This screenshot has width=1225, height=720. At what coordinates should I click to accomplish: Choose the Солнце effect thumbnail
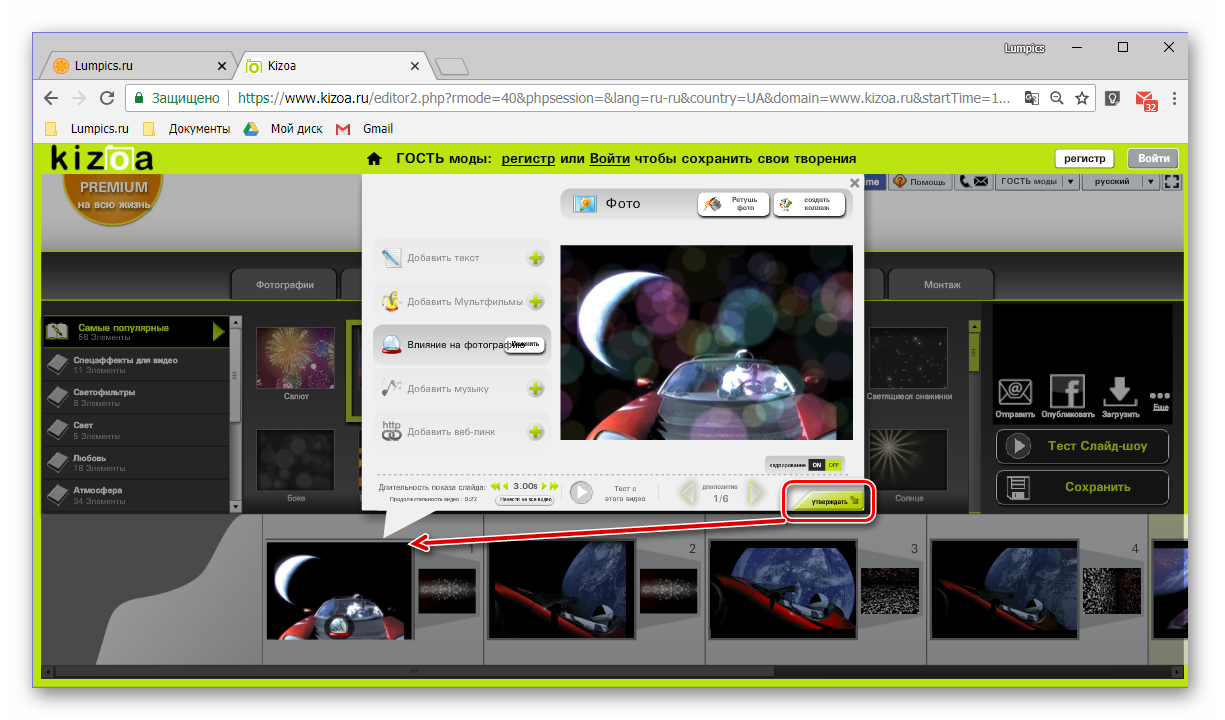pyautogui.click(x=909, y=460)
